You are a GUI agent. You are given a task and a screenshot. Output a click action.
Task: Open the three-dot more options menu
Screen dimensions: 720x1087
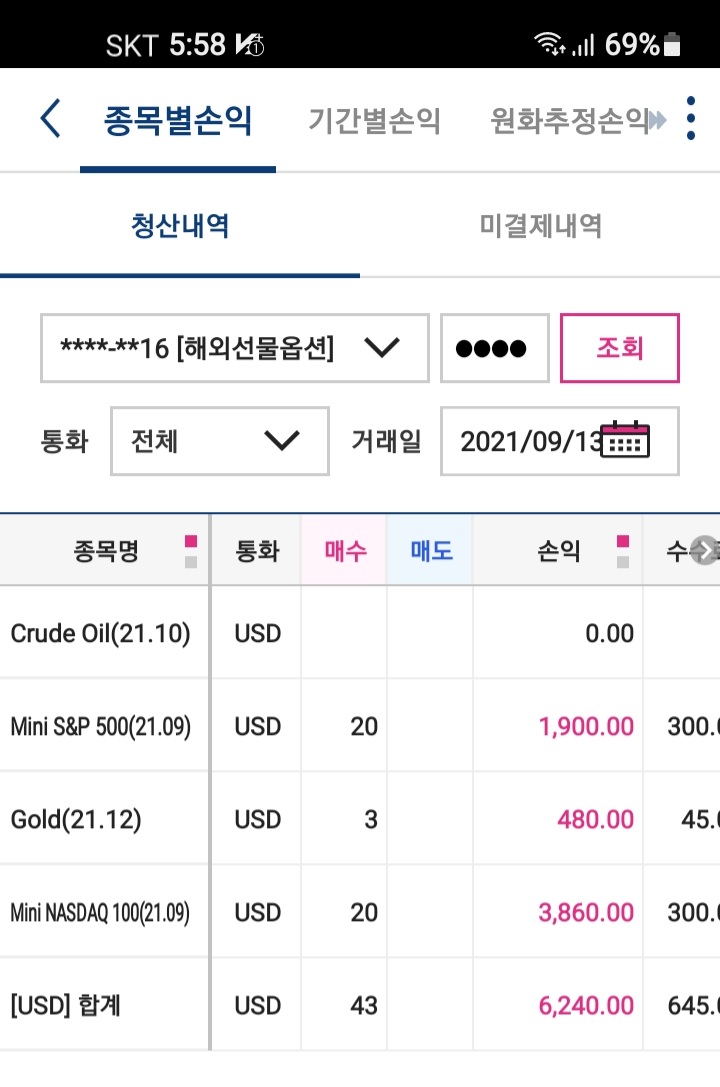point(690,119)
